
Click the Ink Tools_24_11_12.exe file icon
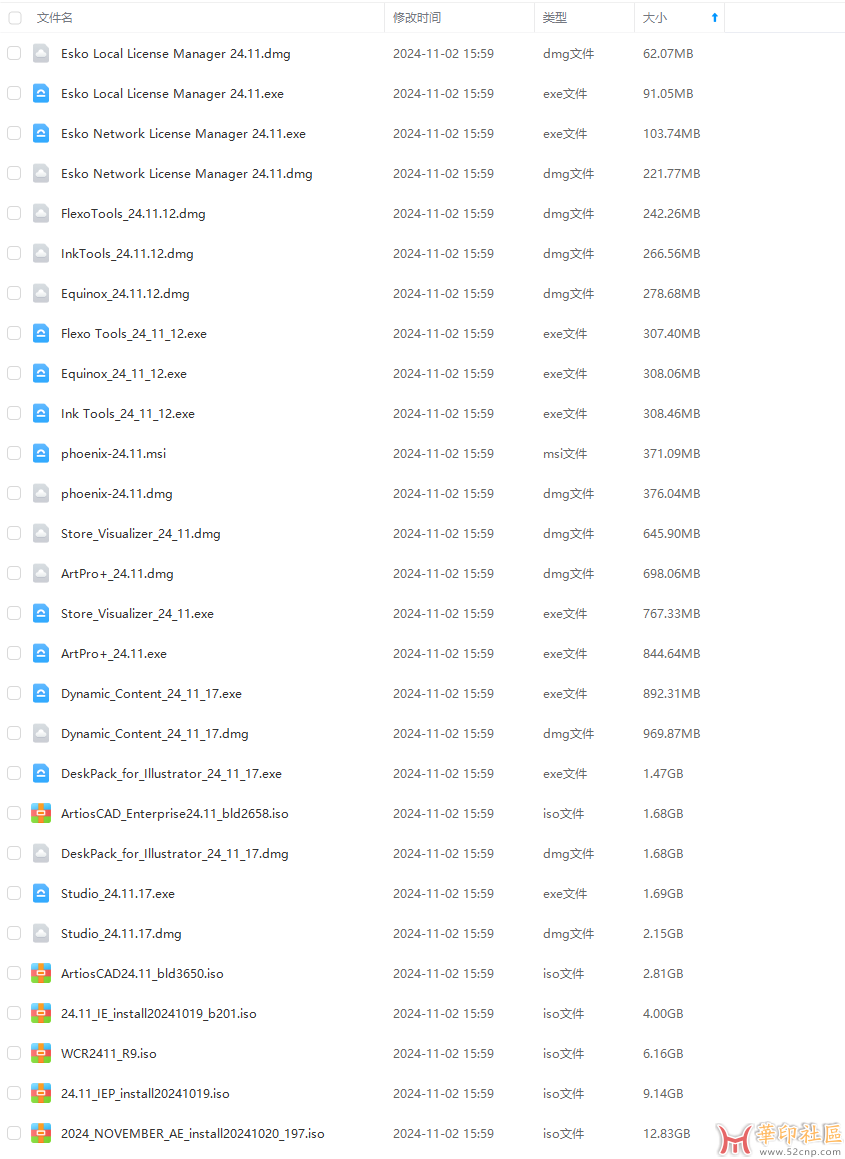coord(41,413)
